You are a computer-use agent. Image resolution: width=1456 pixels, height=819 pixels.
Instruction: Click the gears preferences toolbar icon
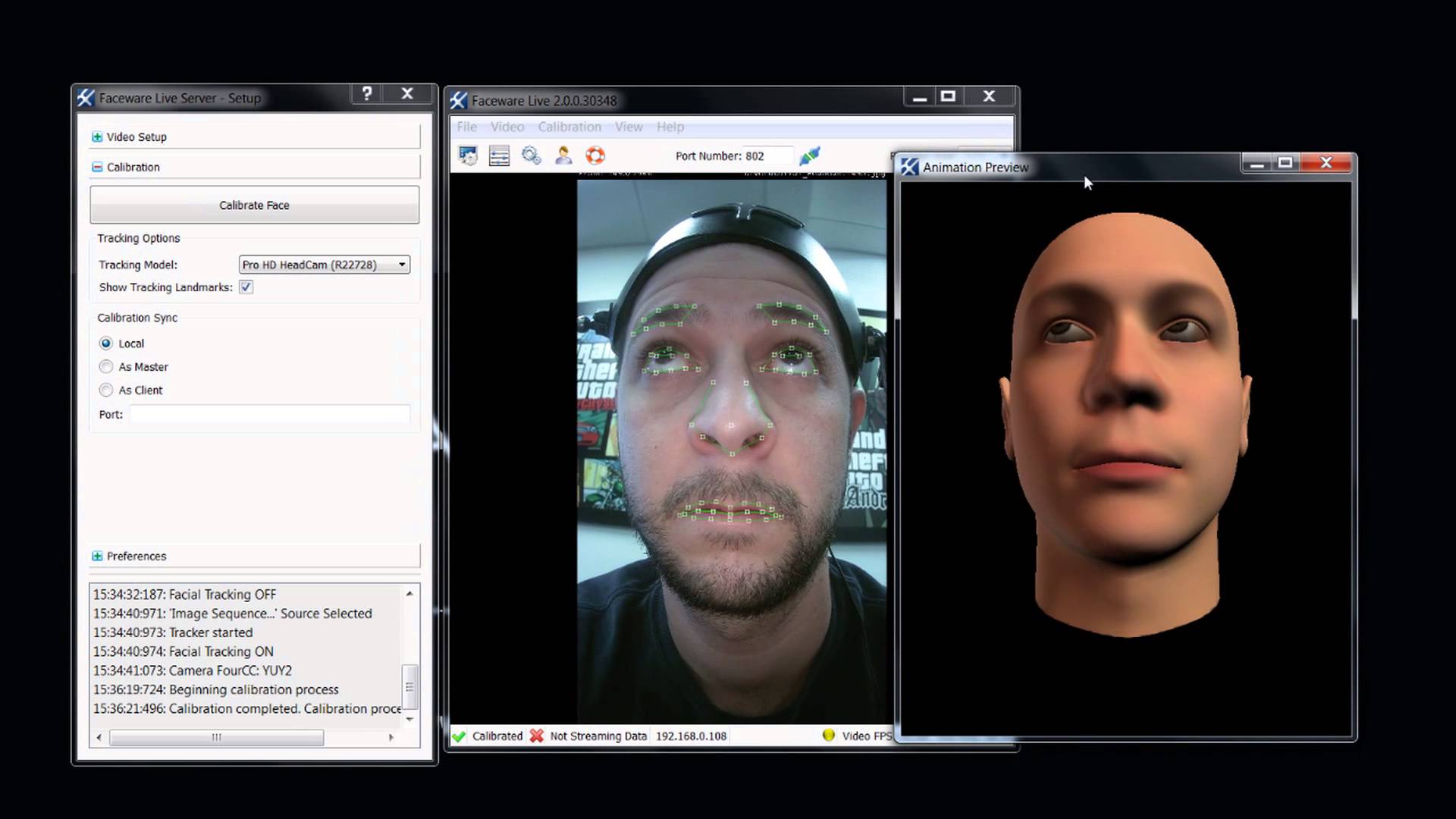click(532, 156)
